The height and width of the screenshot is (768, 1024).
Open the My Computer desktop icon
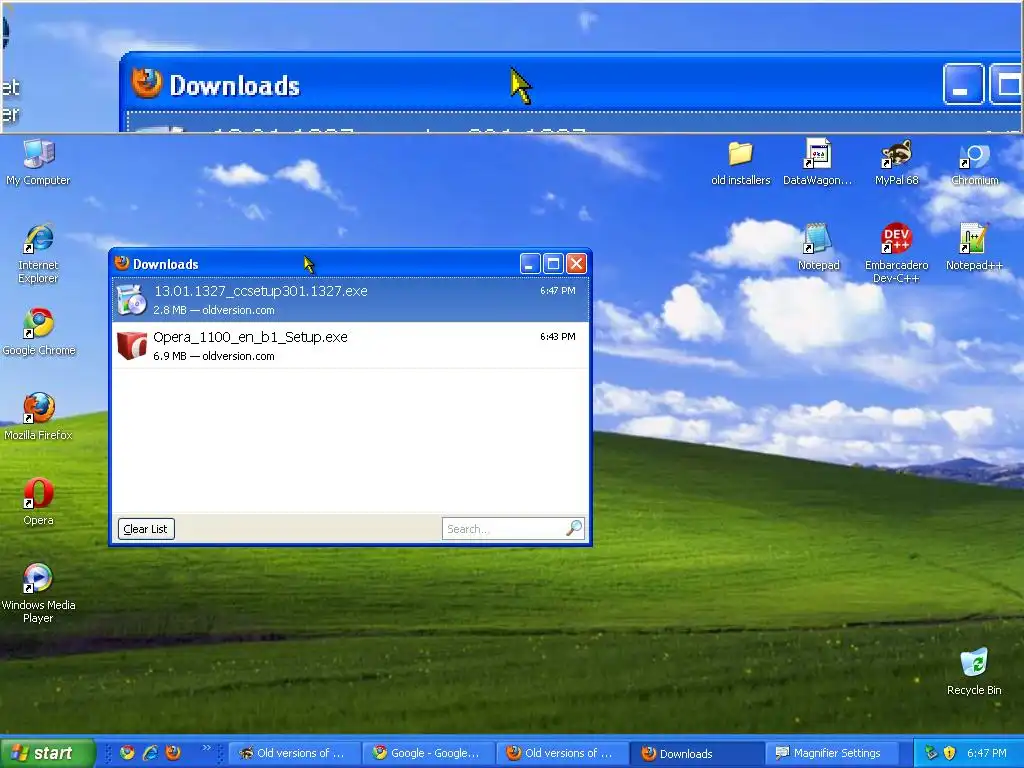point(39,162)
